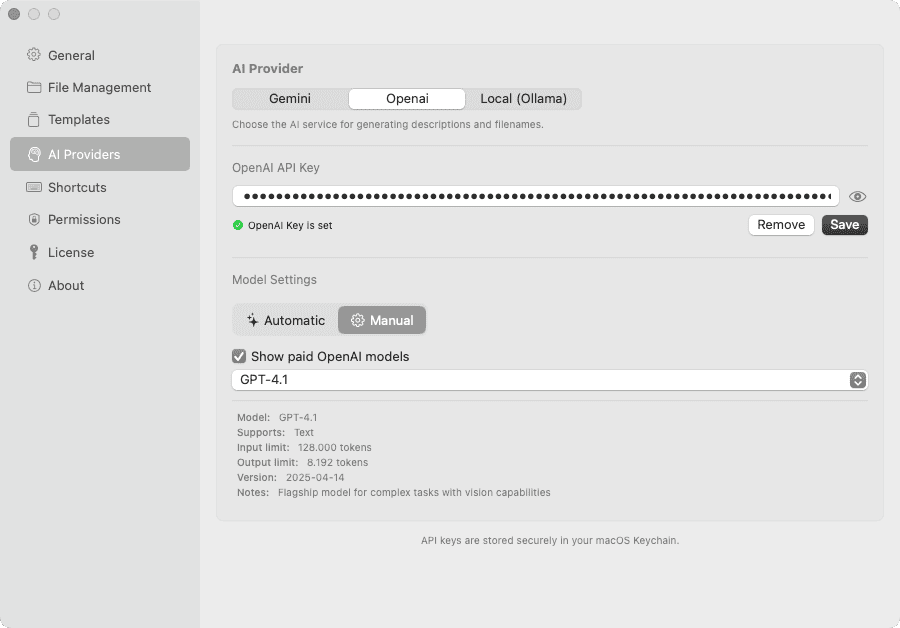
Task: Click the 'Model Settings' heading
Action: pos(274,280)
